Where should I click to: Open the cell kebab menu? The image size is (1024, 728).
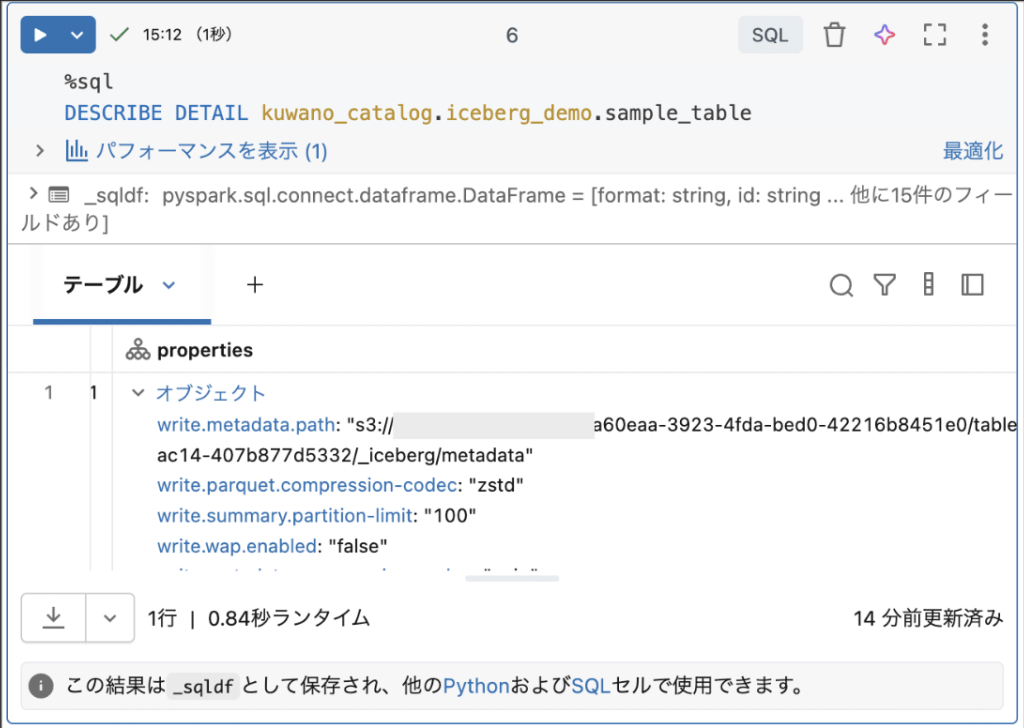coord(985,35)
